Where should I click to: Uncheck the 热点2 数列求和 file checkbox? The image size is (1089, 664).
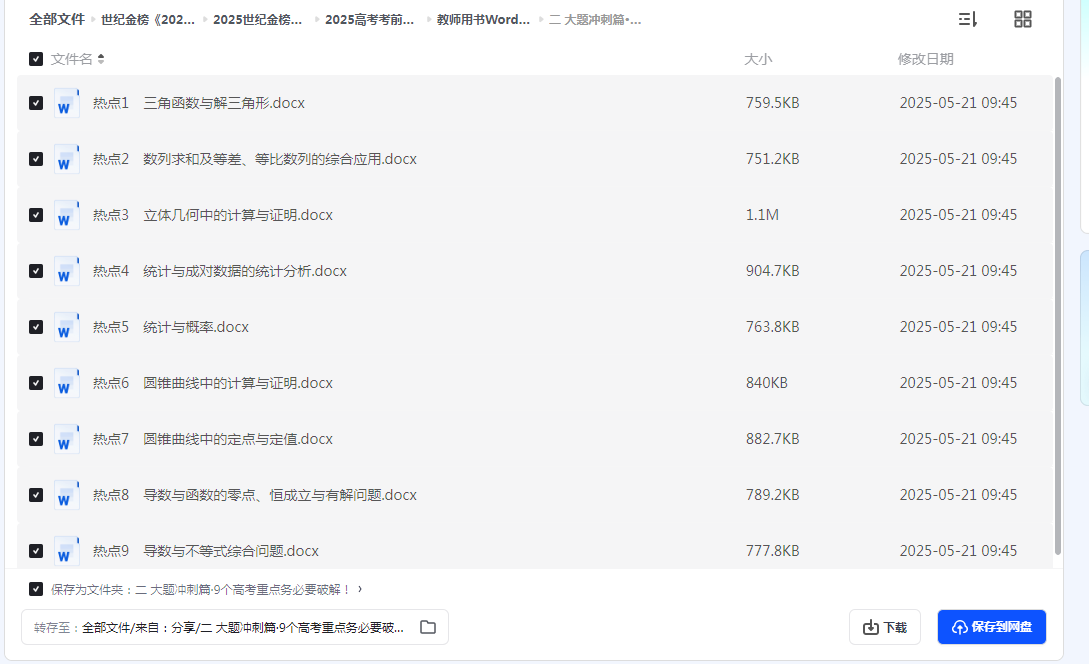click(x=36, y=159)
